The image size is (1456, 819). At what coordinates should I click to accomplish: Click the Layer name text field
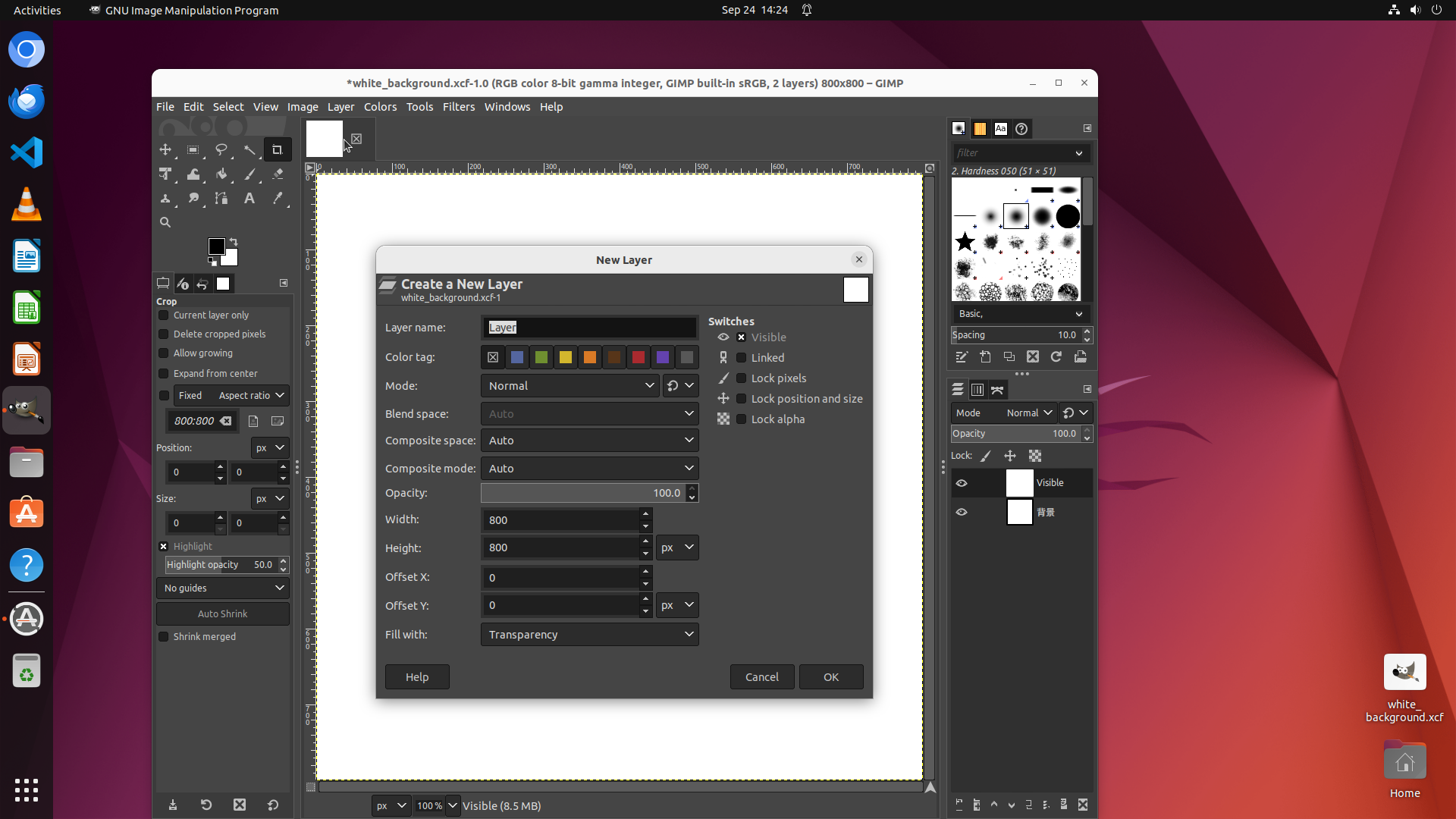tap(589, 328)
